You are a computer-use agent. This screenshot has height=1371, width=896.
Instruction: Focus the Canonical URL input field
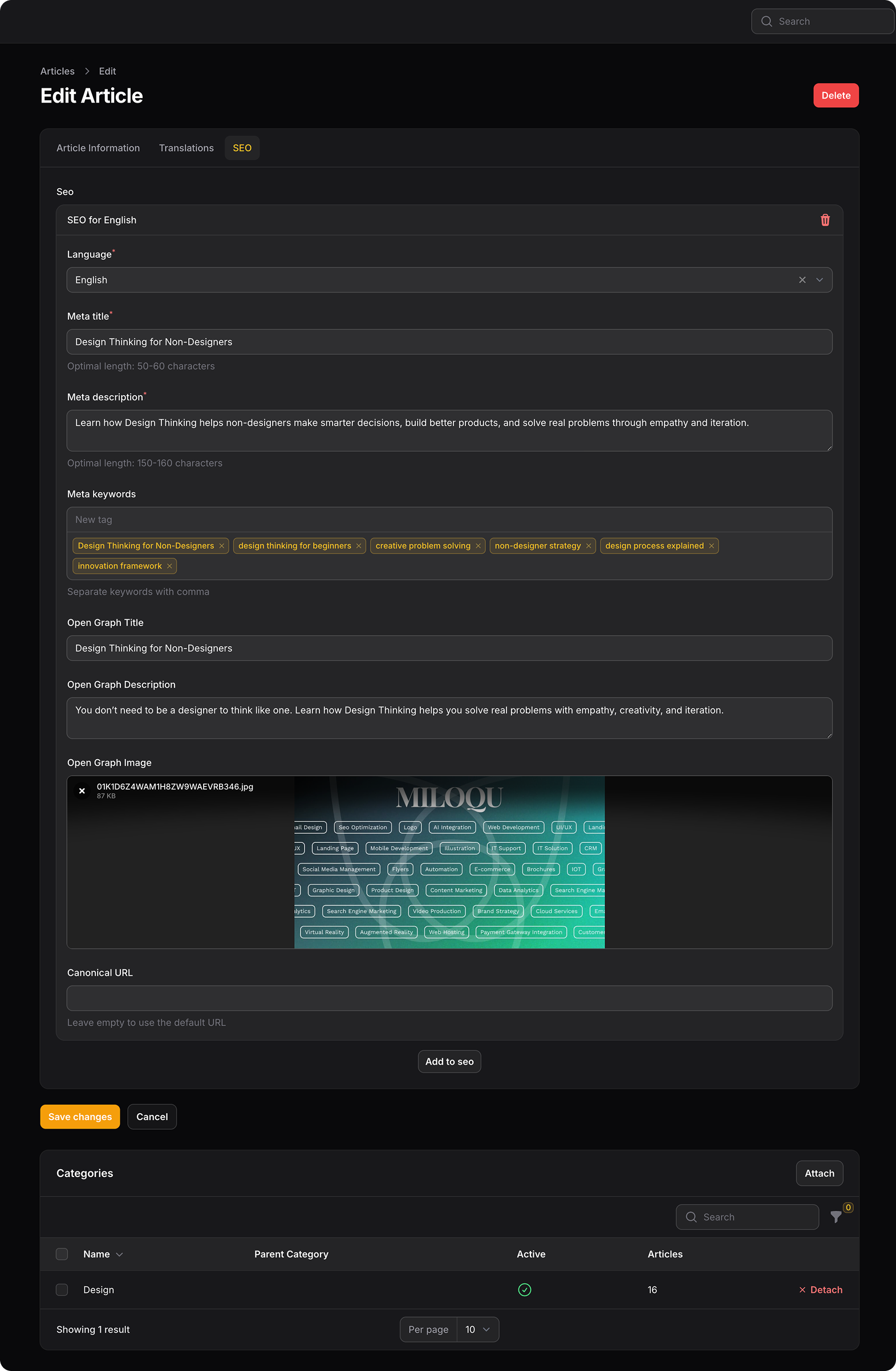(449, 998)
